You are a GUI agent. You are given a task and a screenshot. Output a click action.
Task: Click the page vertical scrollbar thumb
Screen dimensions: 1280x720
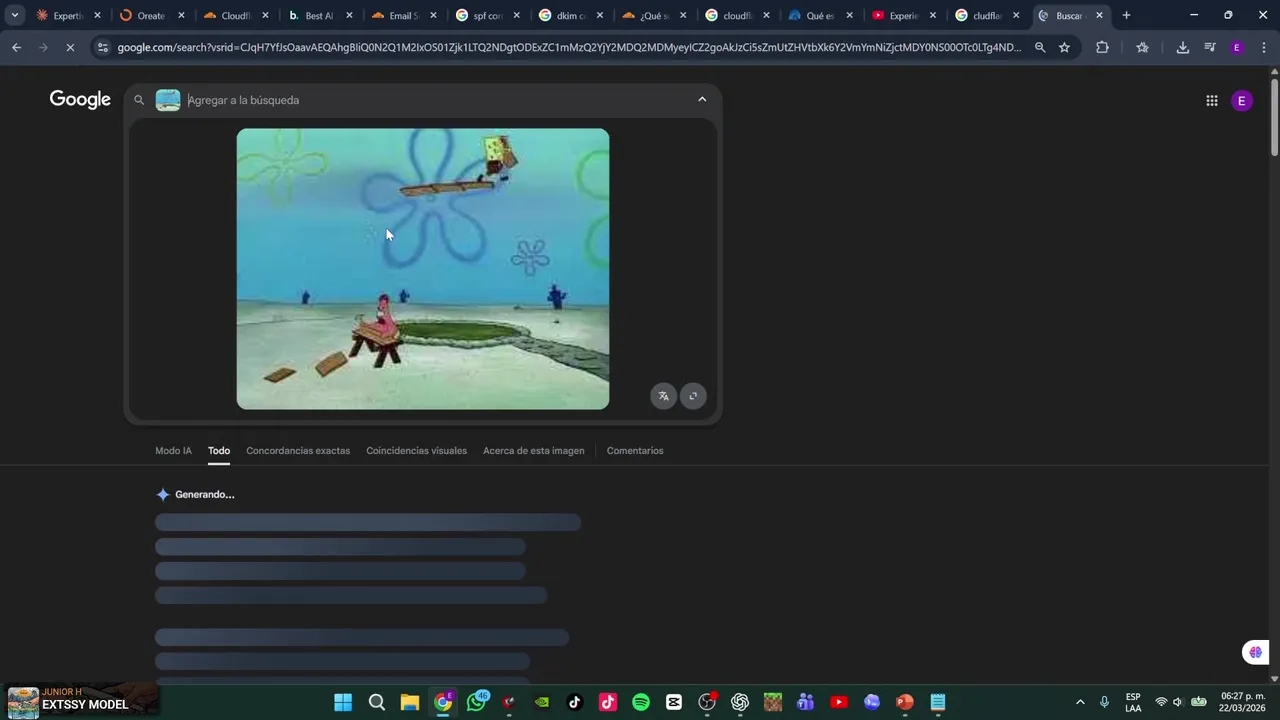point(1274,117)
